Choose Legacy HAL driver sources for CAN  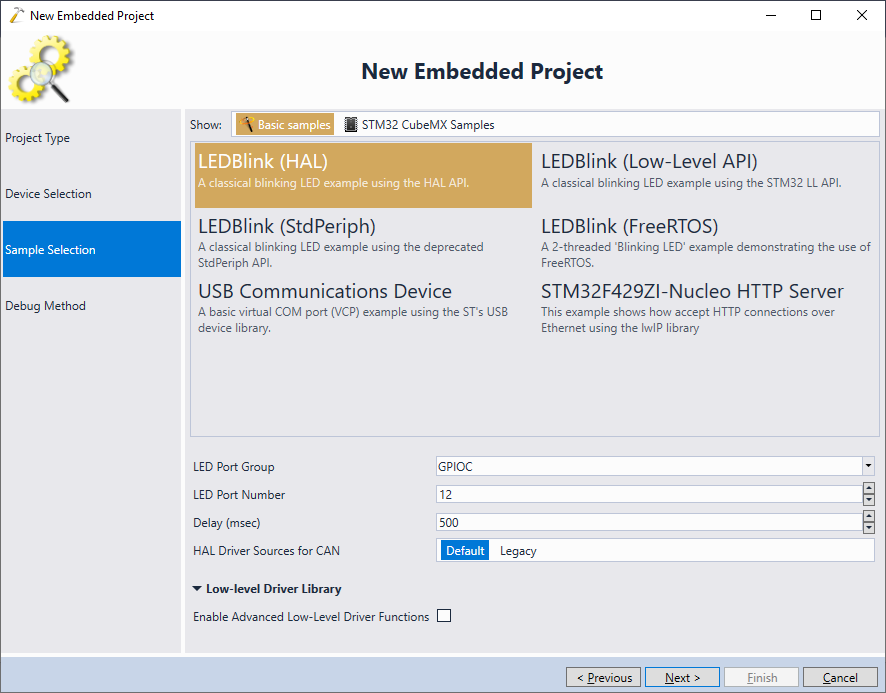(518, 551)
